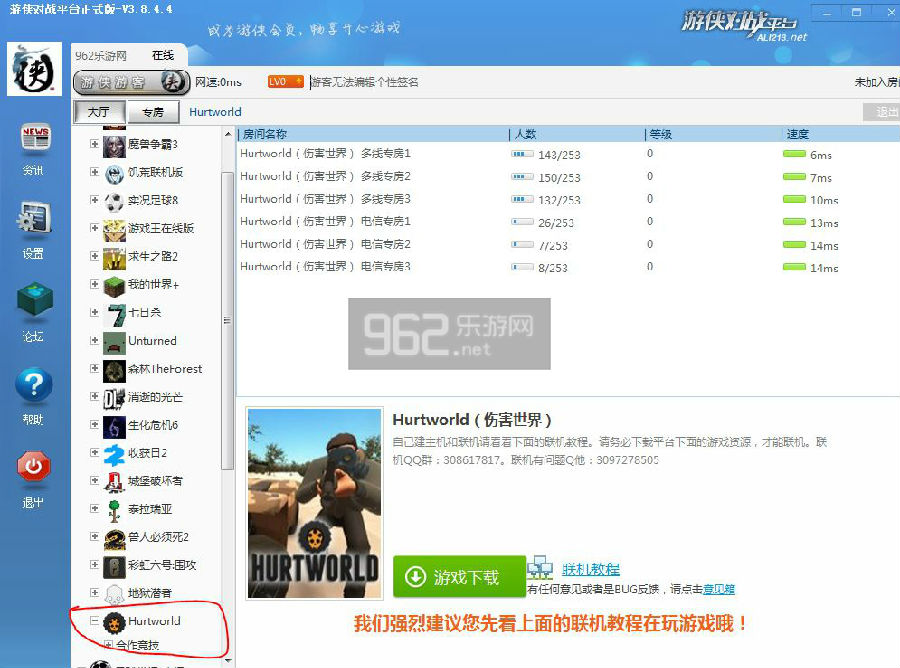900x668 pixels.
Task: Collapse the Hurtworld tree node
Action: coord(95,621)
